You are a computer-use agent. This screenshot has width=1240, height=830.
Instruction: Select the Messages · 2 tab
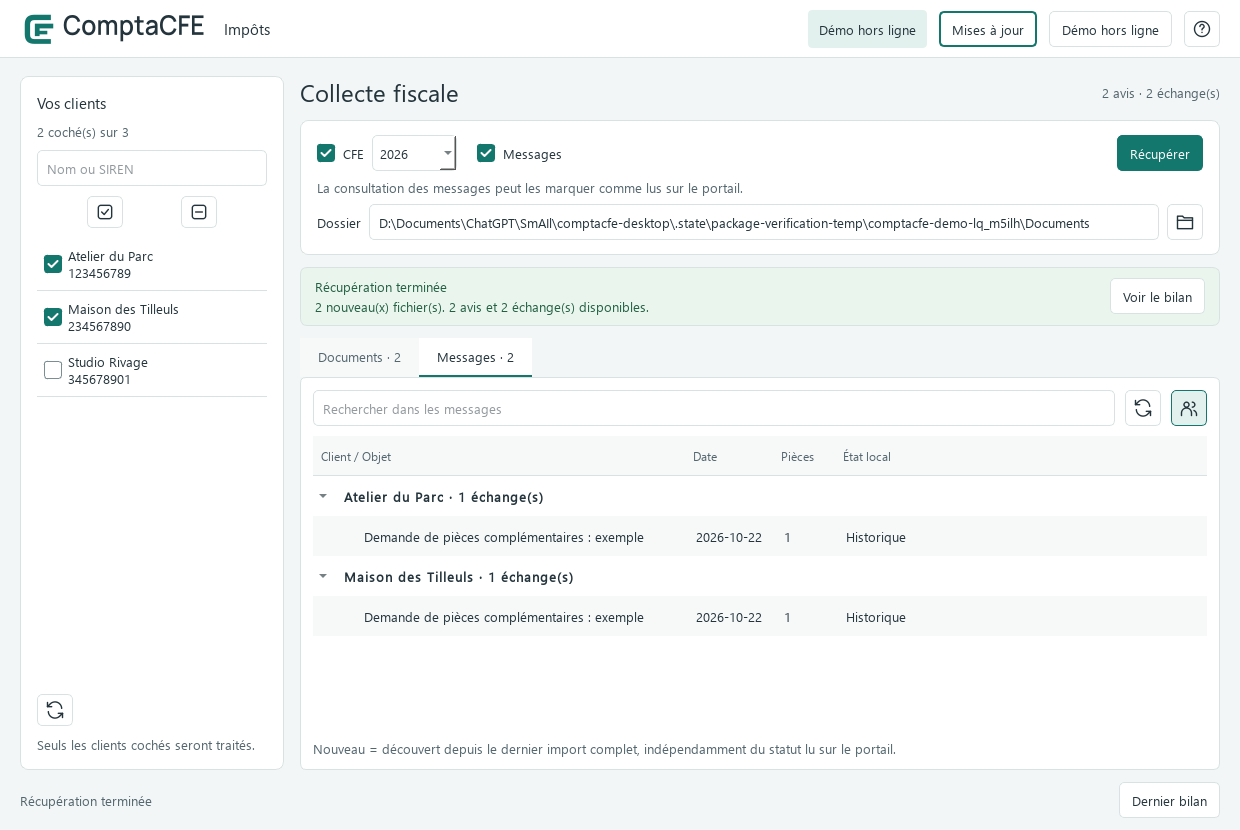[x=475, y=357]
